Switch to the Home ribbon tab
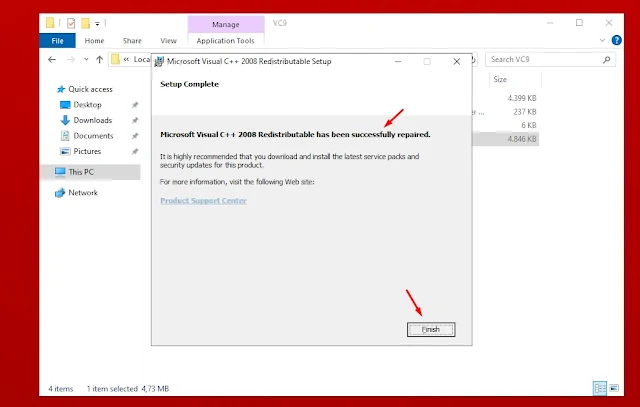This screenshot has height=407, width=640. 94,41
